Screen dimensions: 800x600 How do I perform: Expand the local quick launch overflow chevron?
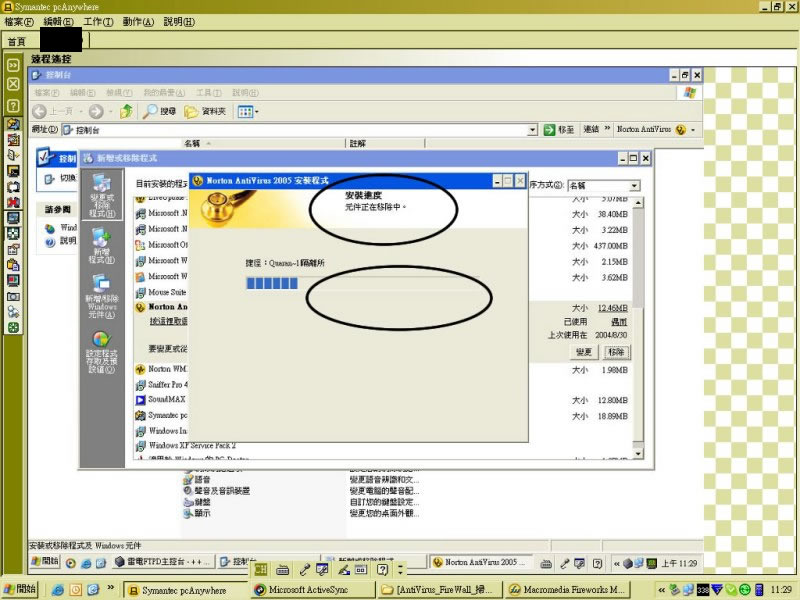pyautogui.click(x=110, y=588)
